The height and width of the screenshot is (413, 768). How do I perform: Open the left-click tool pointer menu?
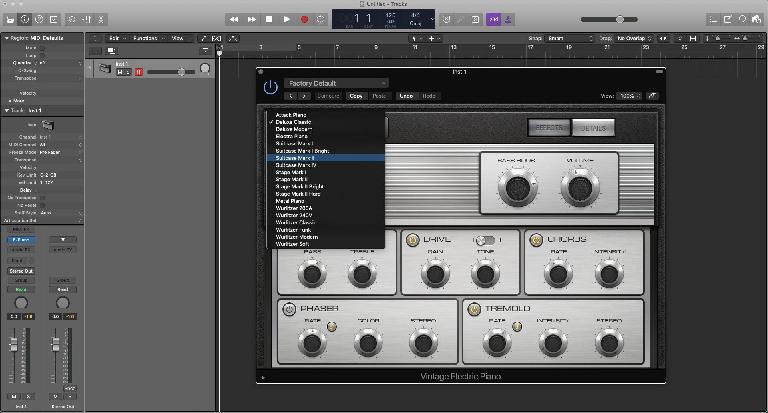415,38
